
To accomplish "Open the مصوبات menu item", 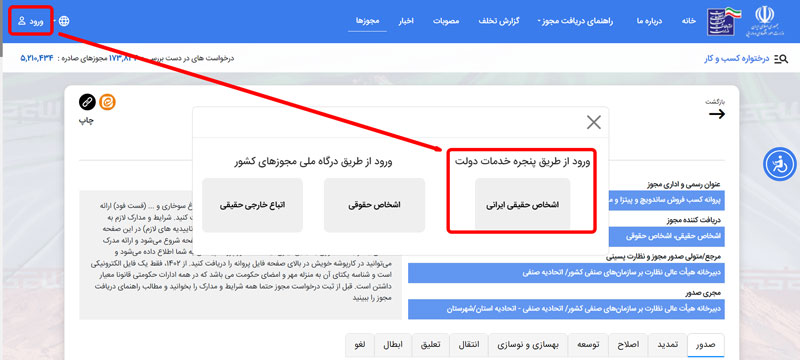I will (446, 21).
